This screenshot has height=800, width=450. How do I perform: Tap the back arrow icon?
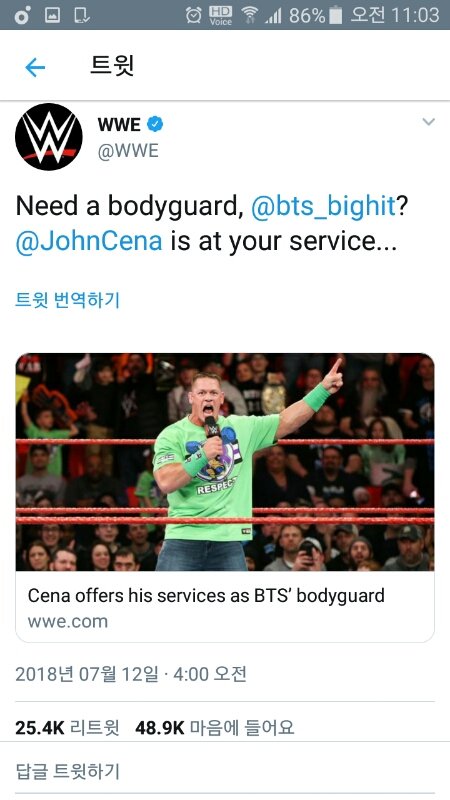click(x=35, y=67)
